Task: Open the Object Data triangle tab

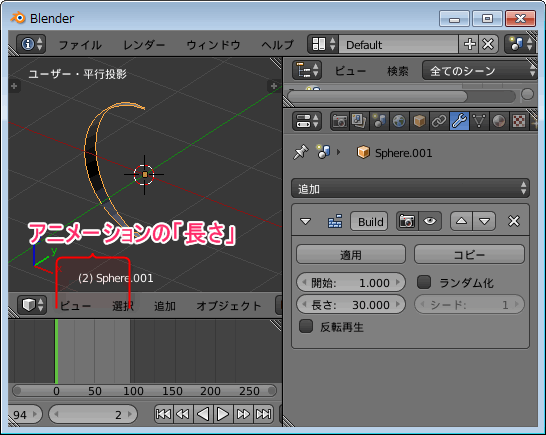Action: pos(479,121)
